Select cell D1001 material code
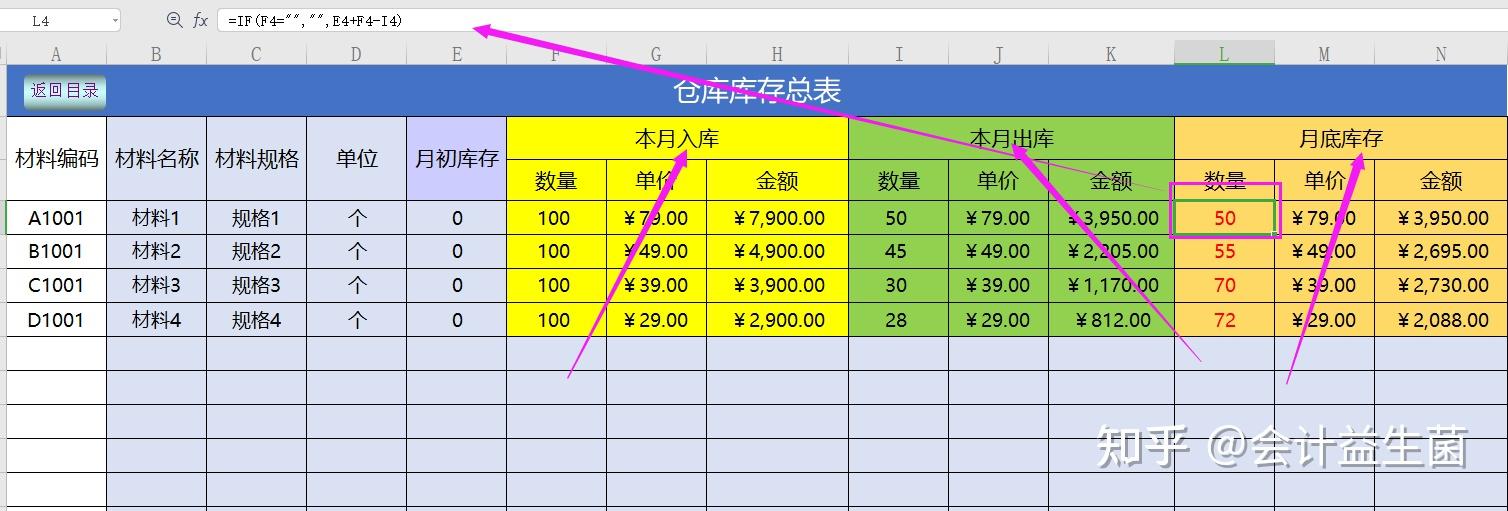Image resolution: width=1508 pixels, height=511 pixels. click(x=56, y=320)
